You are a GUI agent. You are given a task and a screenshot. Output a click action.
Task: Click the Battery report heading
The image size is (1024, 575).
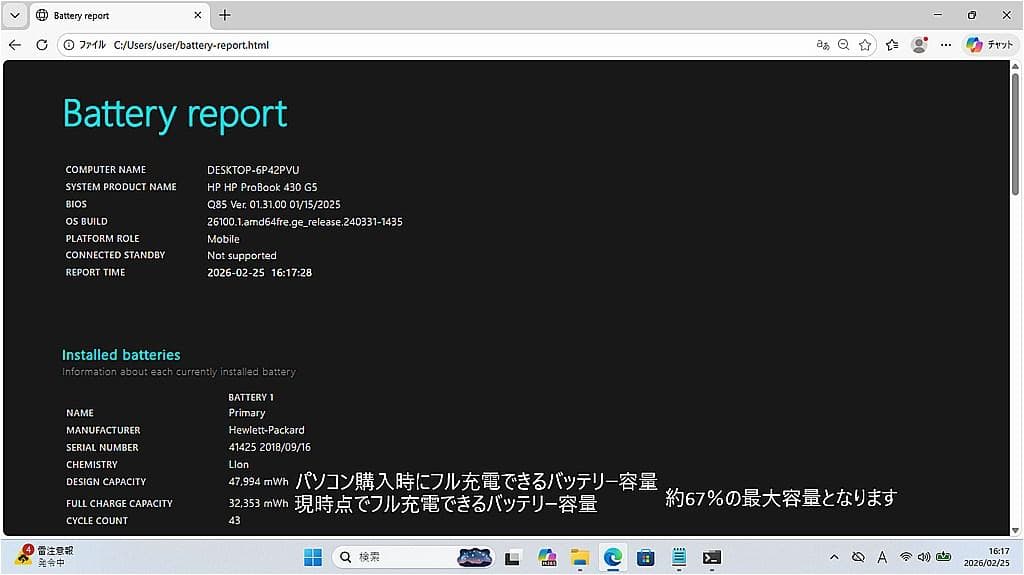175,114
